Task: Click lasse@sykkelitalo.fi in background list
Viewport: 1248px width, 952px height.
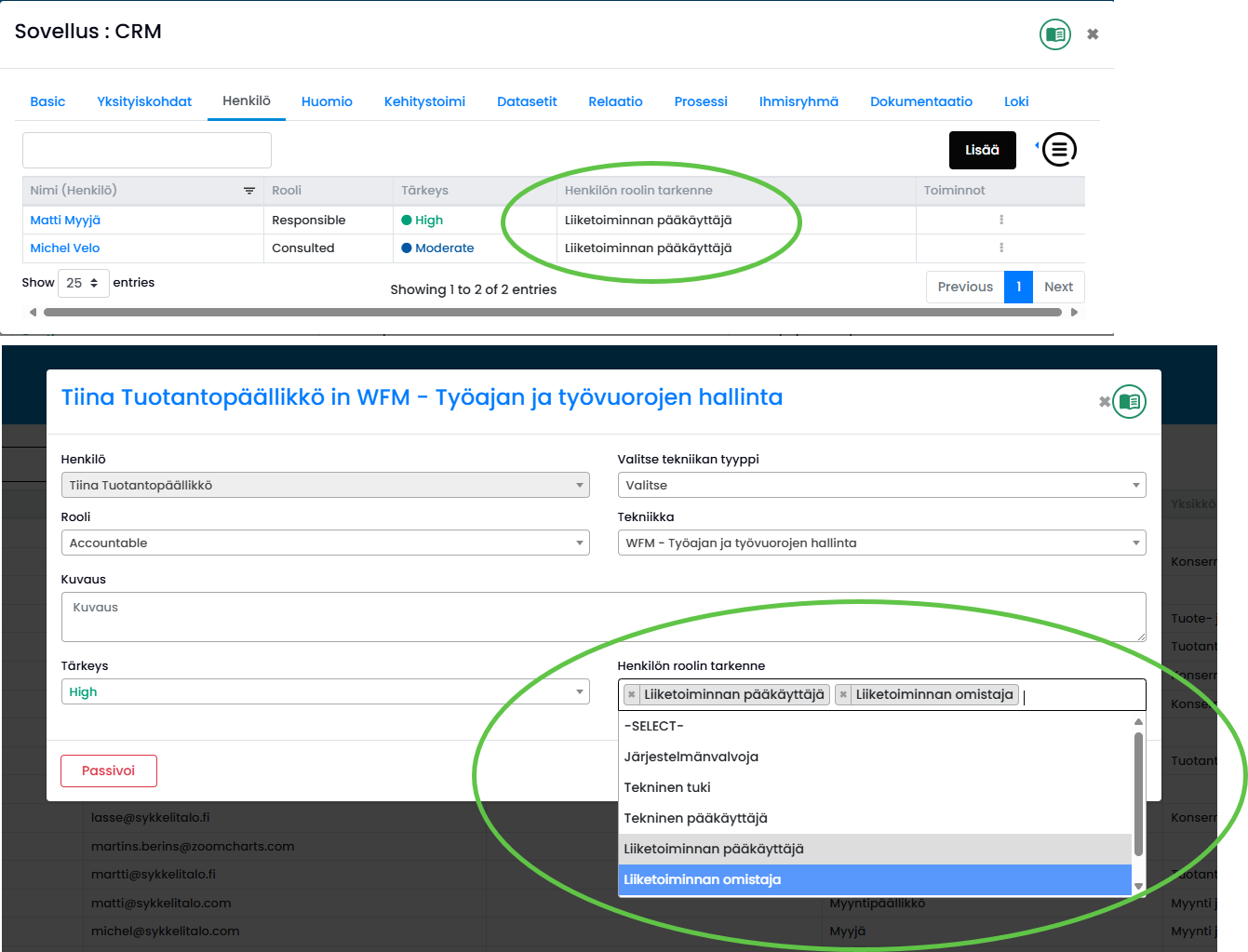Action: [150, 817]
